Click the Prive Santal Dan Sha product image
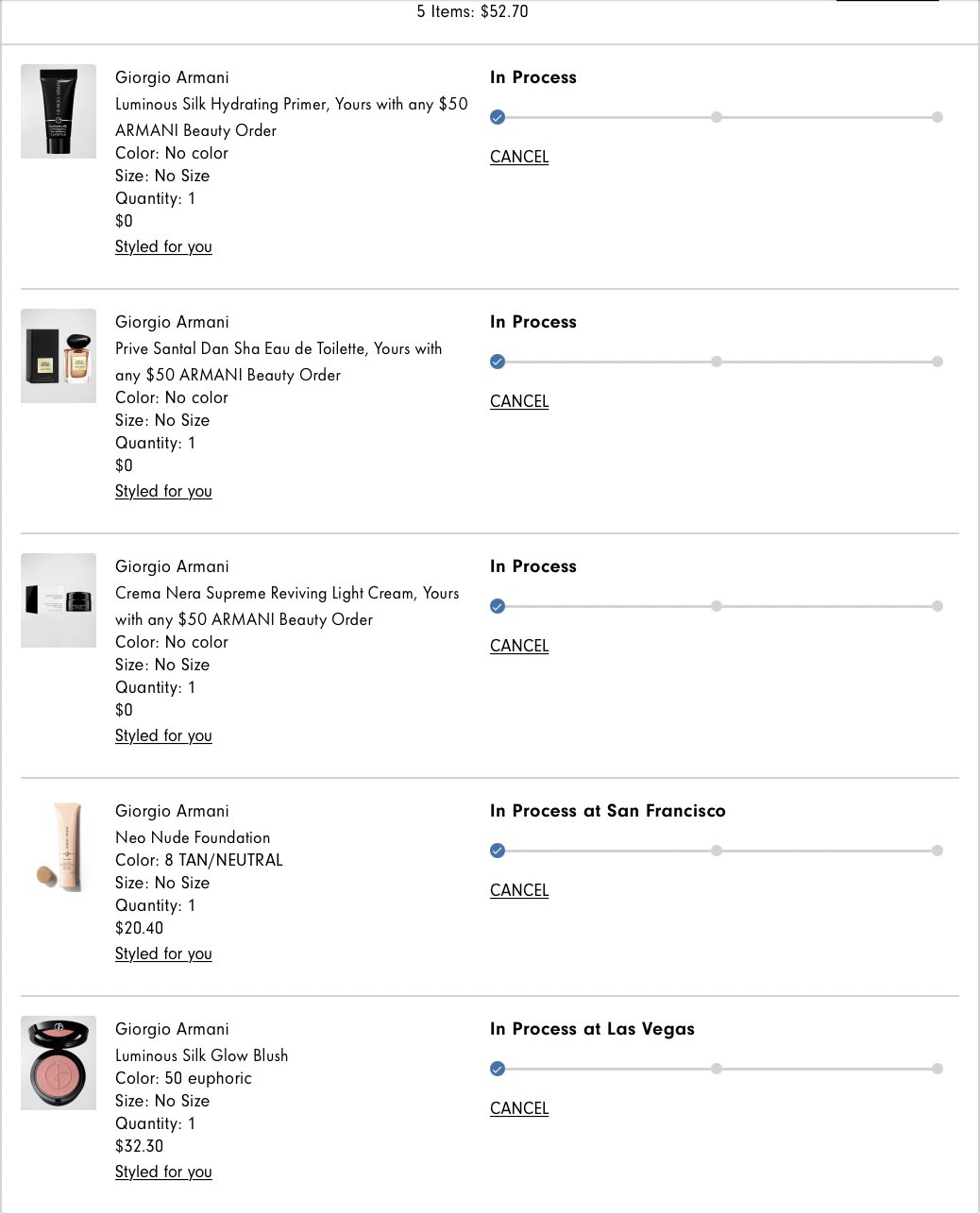This screenshot has width=980, height=1214. (58, 355)
